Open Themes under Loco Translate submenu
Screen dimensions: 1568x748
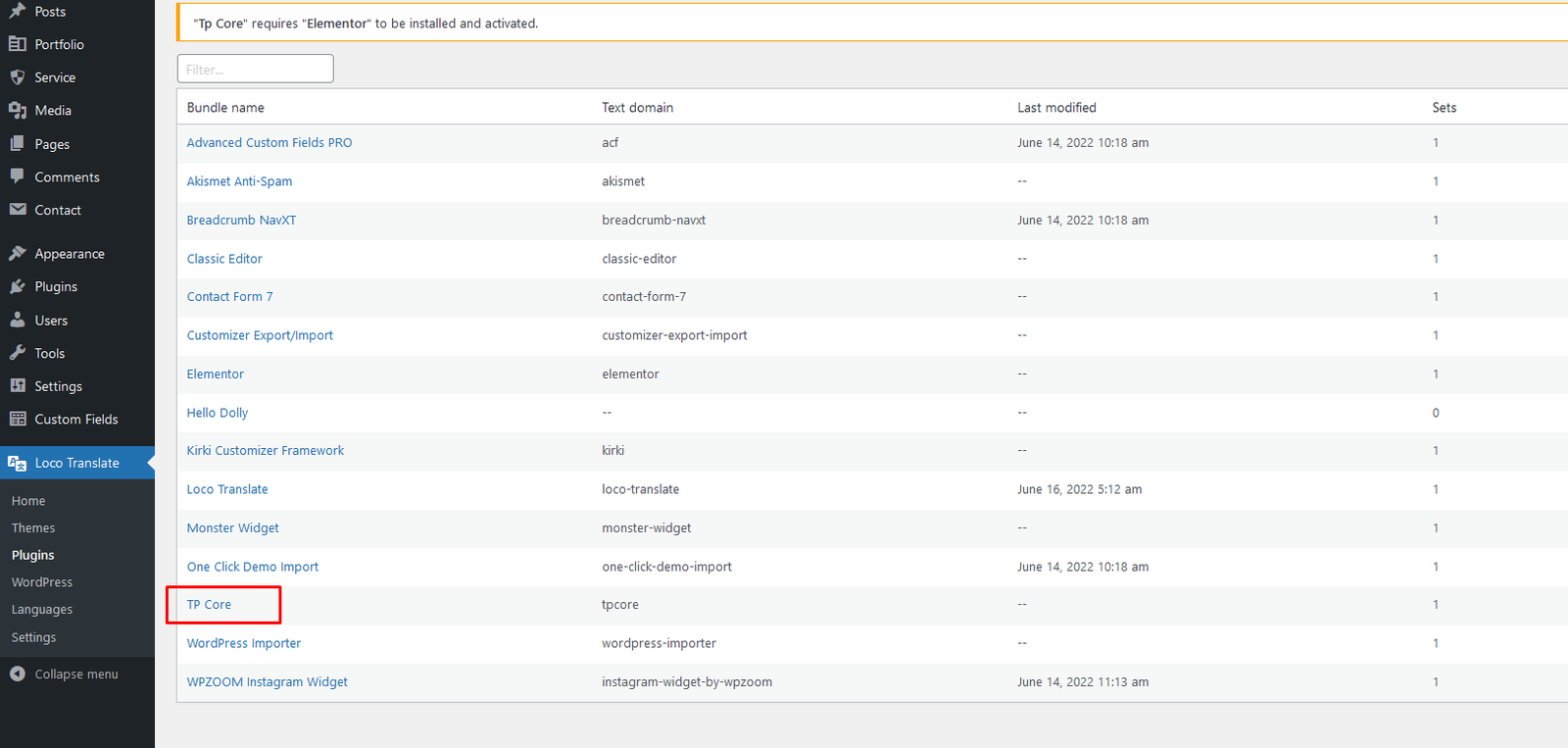tap(33, 527)
